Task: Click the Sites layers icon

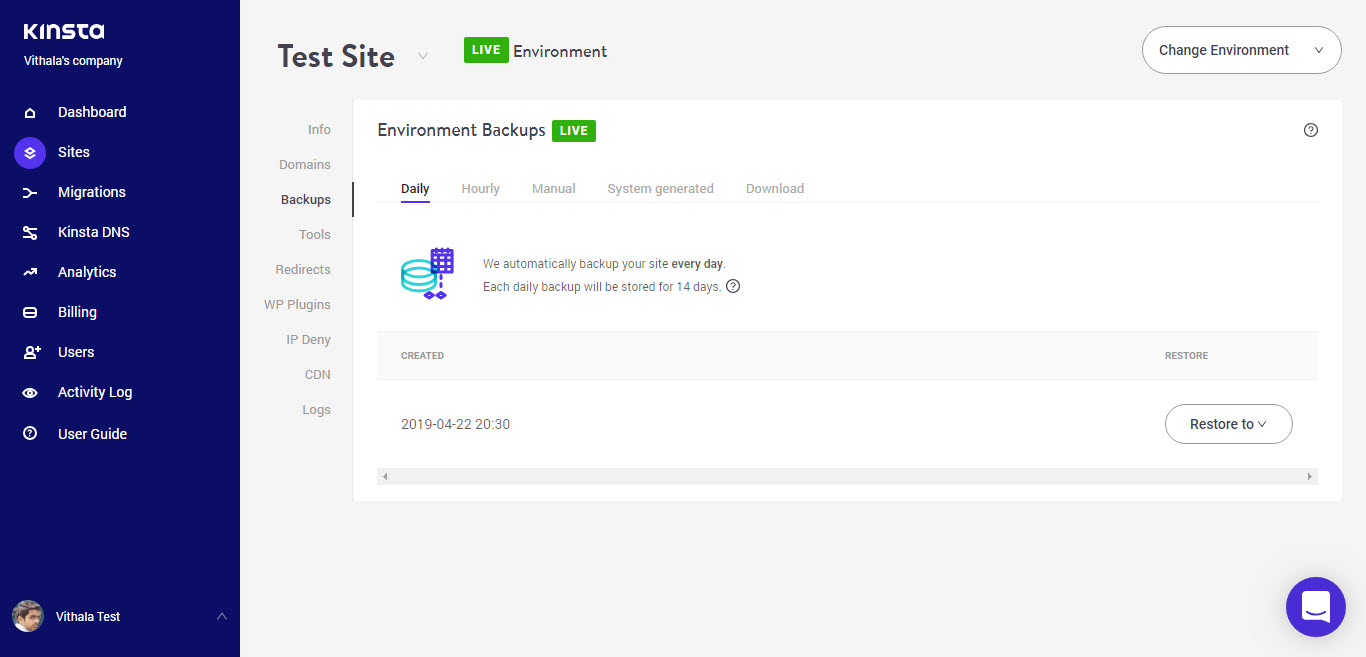Action: tap(30, 153)
